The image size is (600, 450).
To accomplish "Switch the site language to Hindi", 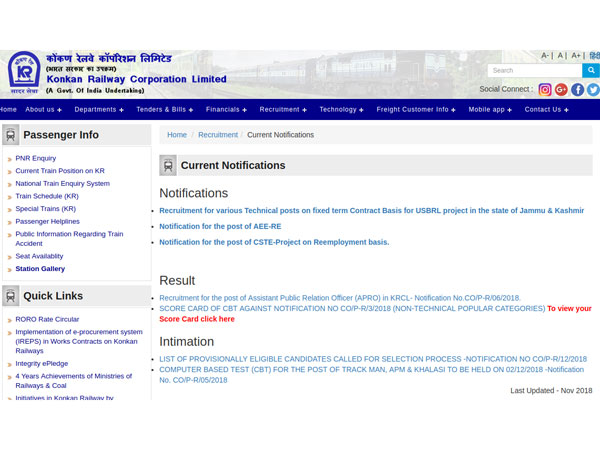I will [x=595, y=55].
